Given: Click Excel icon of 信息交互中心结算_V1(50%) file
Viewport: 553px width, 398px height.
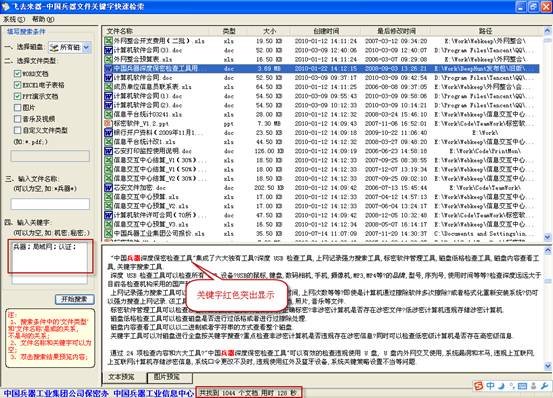Looking at the screenshot, I should 108,169.
